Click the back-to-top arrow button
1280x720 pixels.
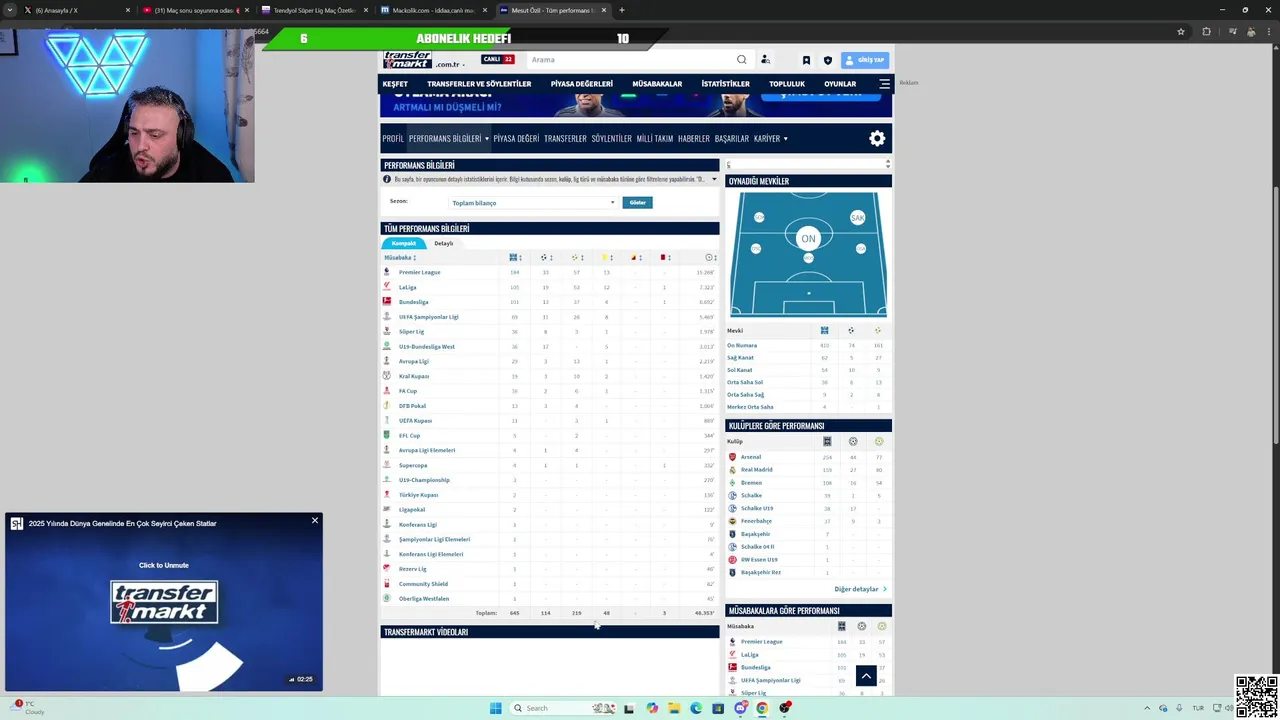(x=866, y=676)
